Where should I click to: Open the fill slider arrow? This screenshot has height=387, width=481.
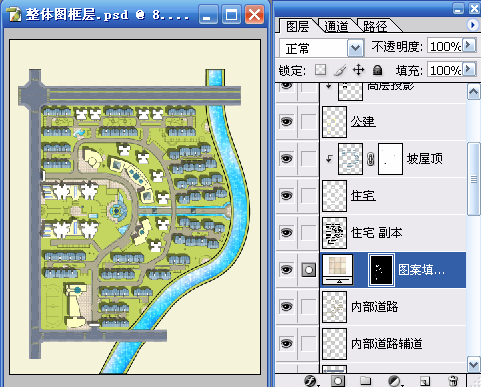[469, 69]
